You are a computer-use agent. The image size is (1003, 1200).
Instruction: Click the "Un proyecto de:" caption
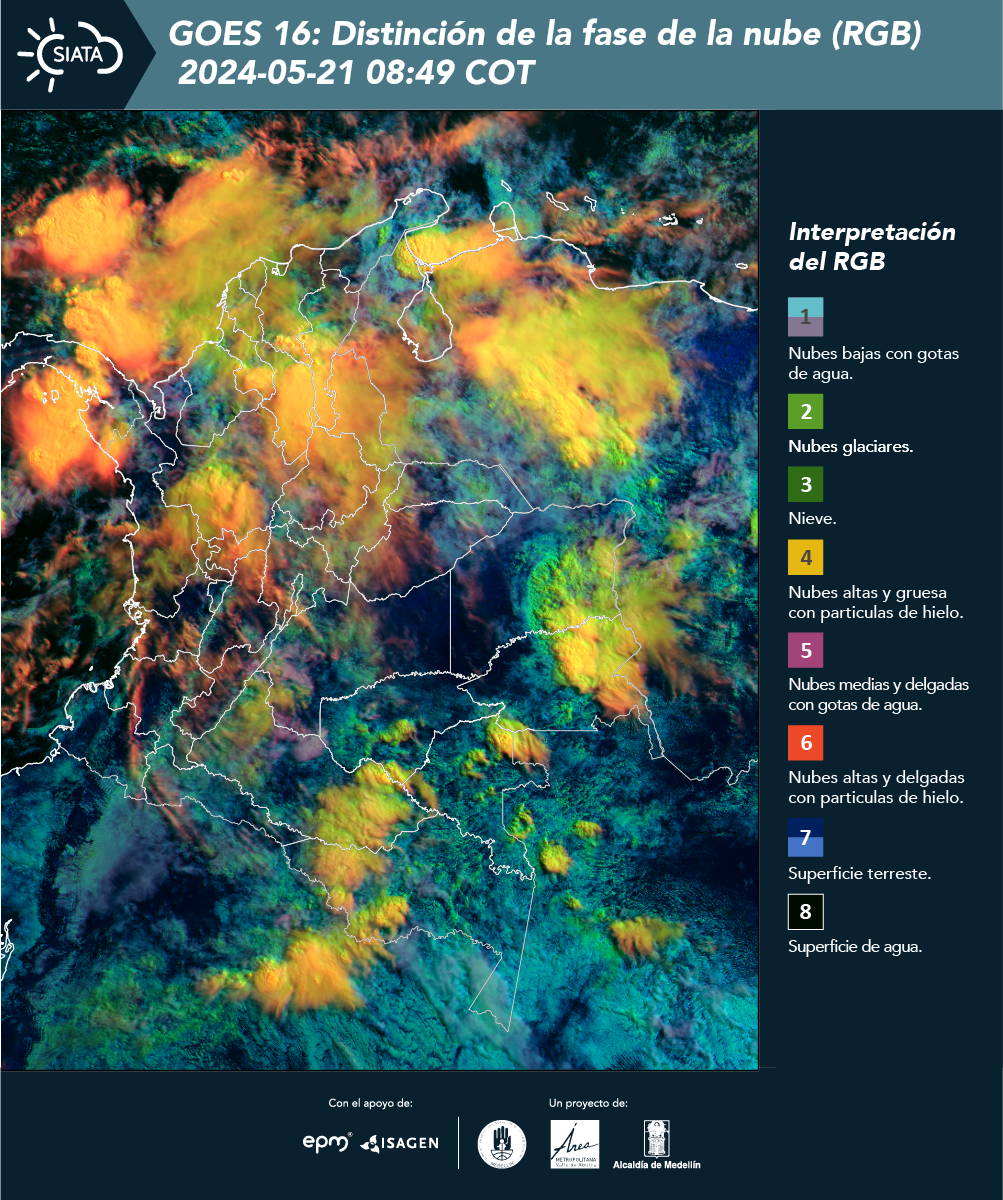588,1103
